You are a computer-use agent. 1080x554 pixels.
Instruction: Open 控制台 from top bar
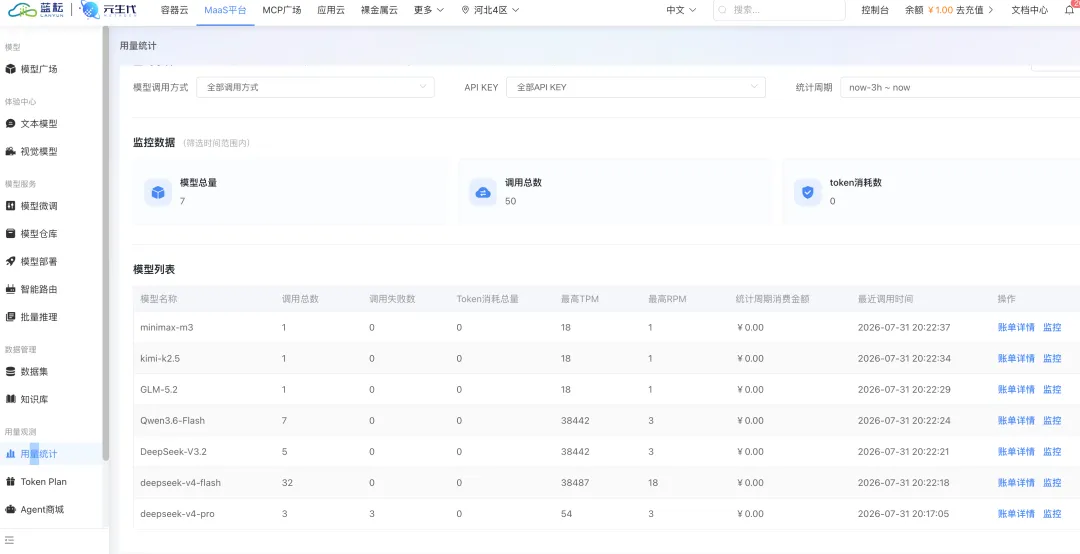[875, 10]
